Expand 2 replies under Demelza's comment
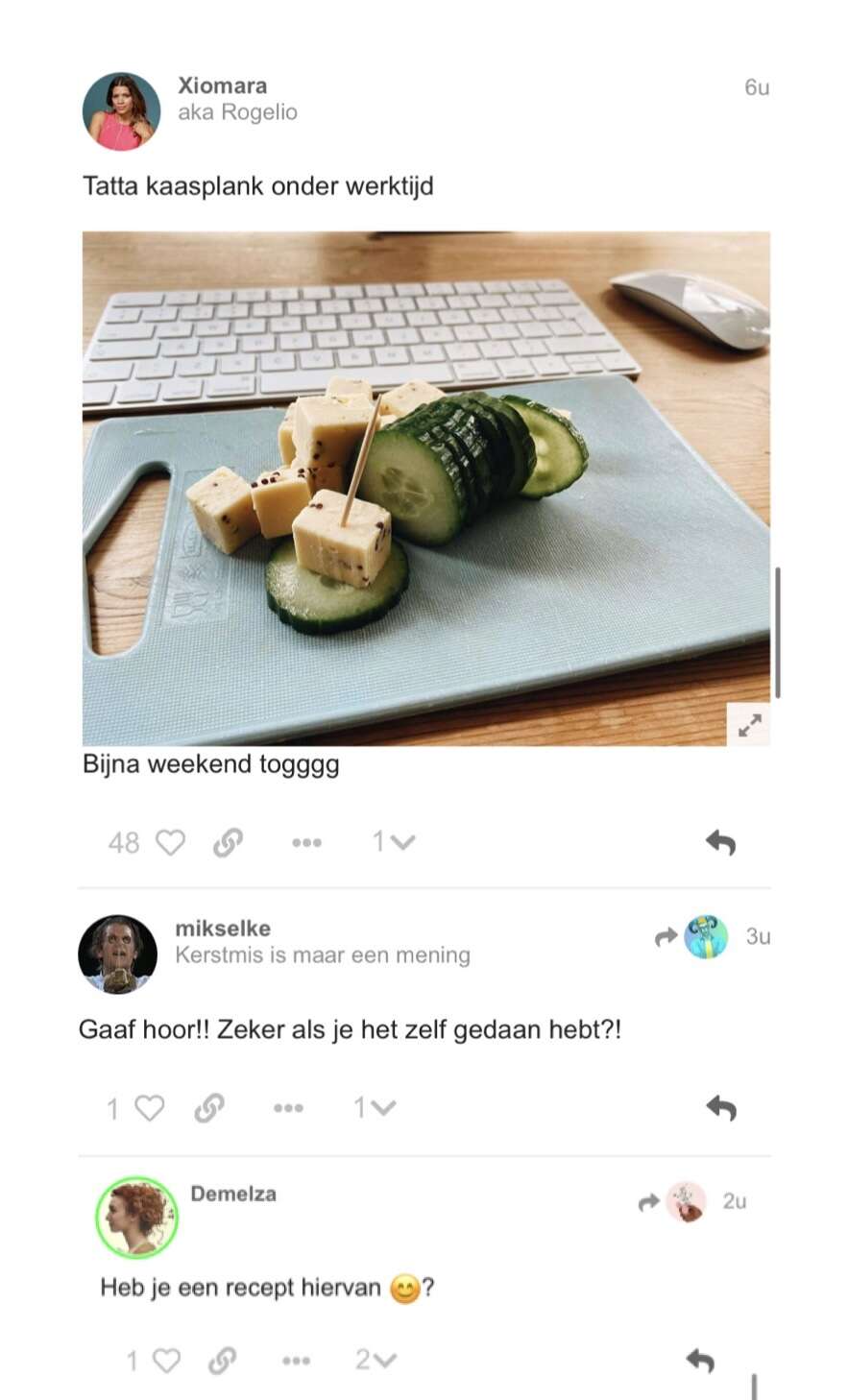Viewport: 848px width, 1400px height. point(376,1360)
